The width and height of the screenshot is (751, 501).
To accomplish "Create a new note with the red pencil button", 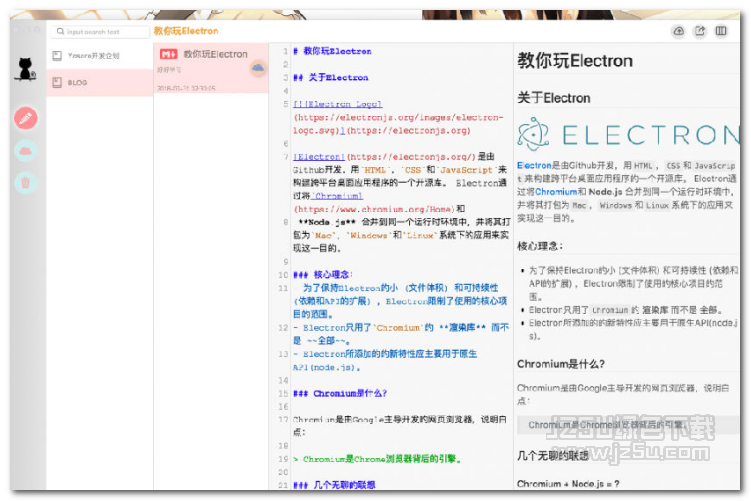I will pos(26,118).
